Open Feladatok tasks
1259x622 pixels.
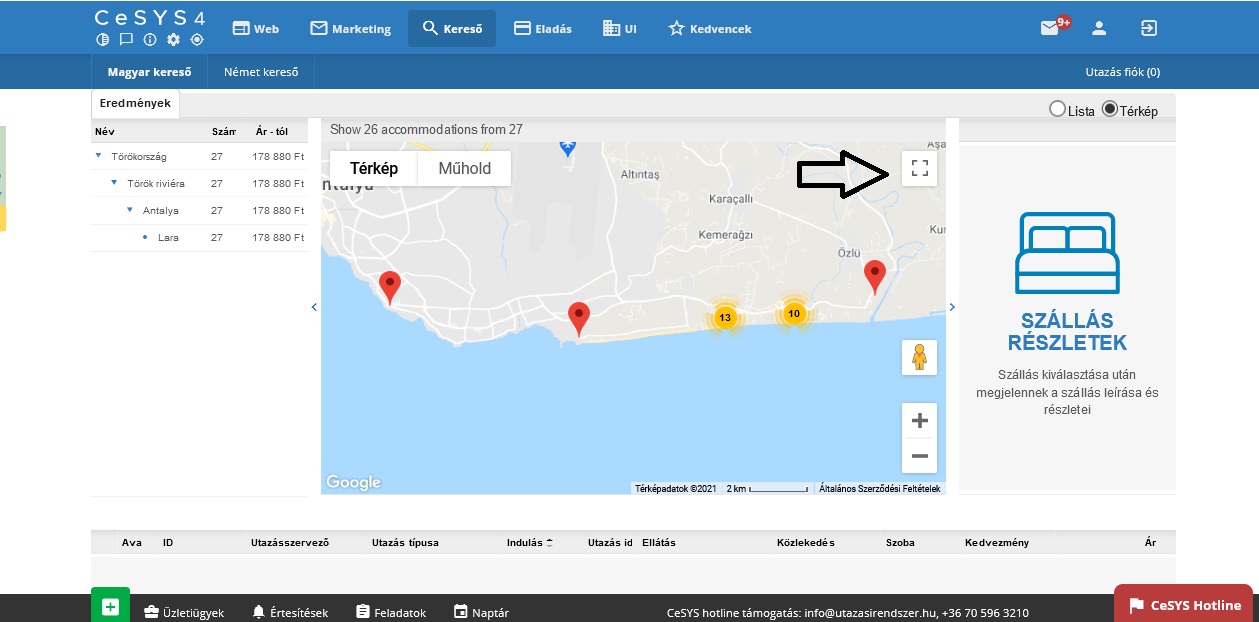(x=391, y=612)
